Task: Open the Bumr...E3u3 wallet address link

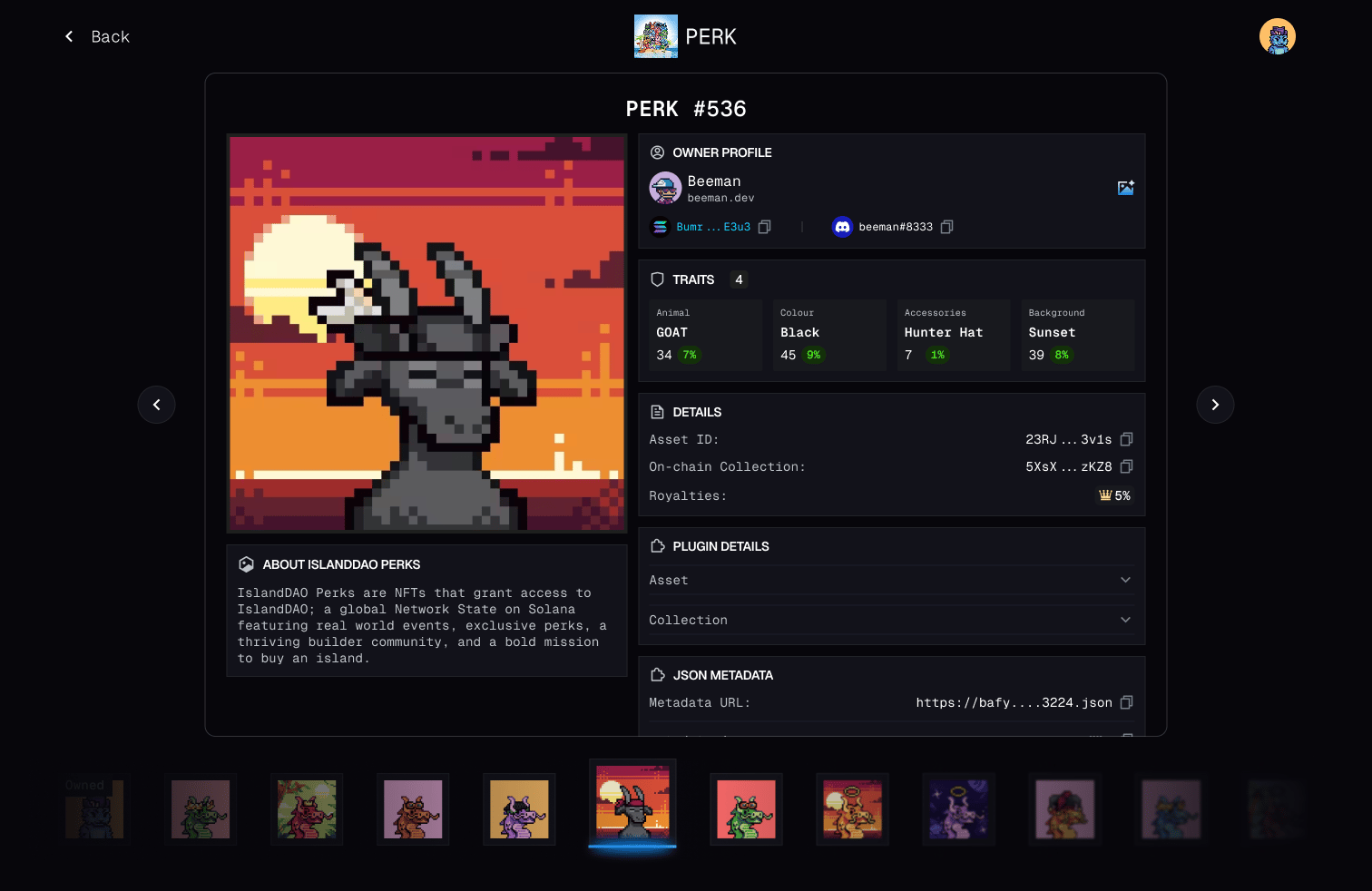Action: coord(713,227)
